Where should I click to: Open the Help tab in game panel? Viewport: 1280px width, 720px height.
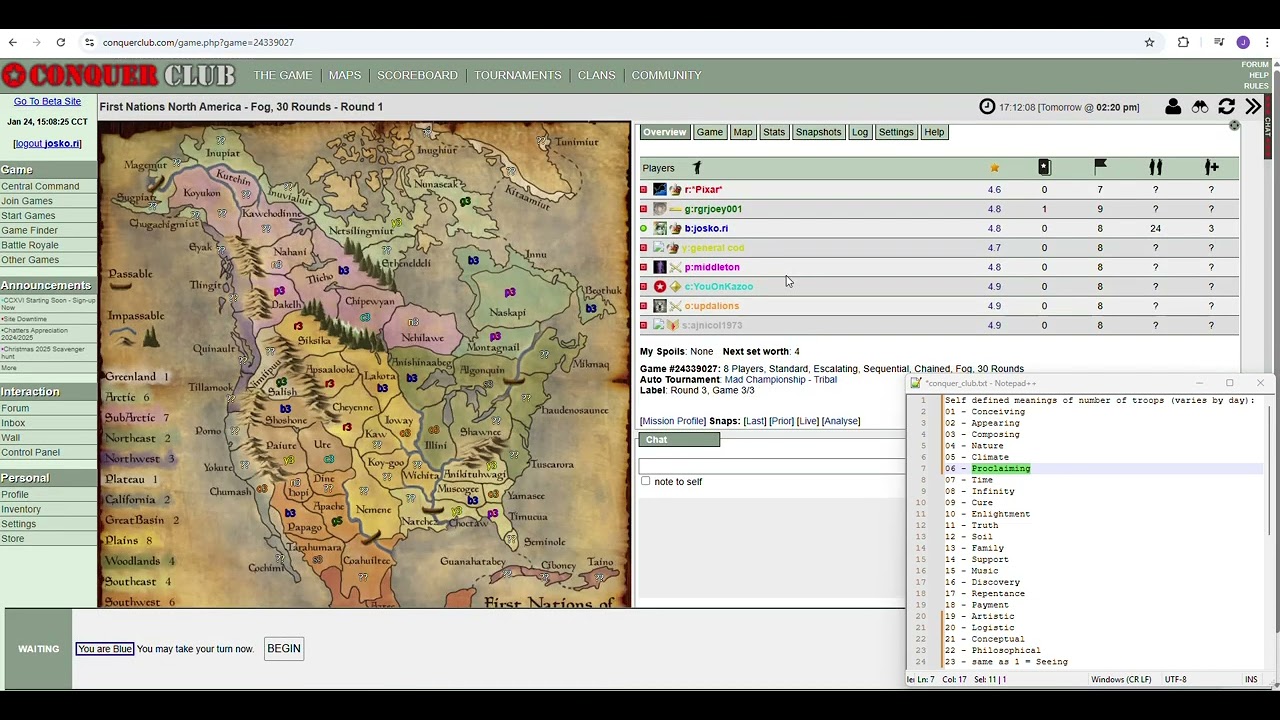click(933, 132)
